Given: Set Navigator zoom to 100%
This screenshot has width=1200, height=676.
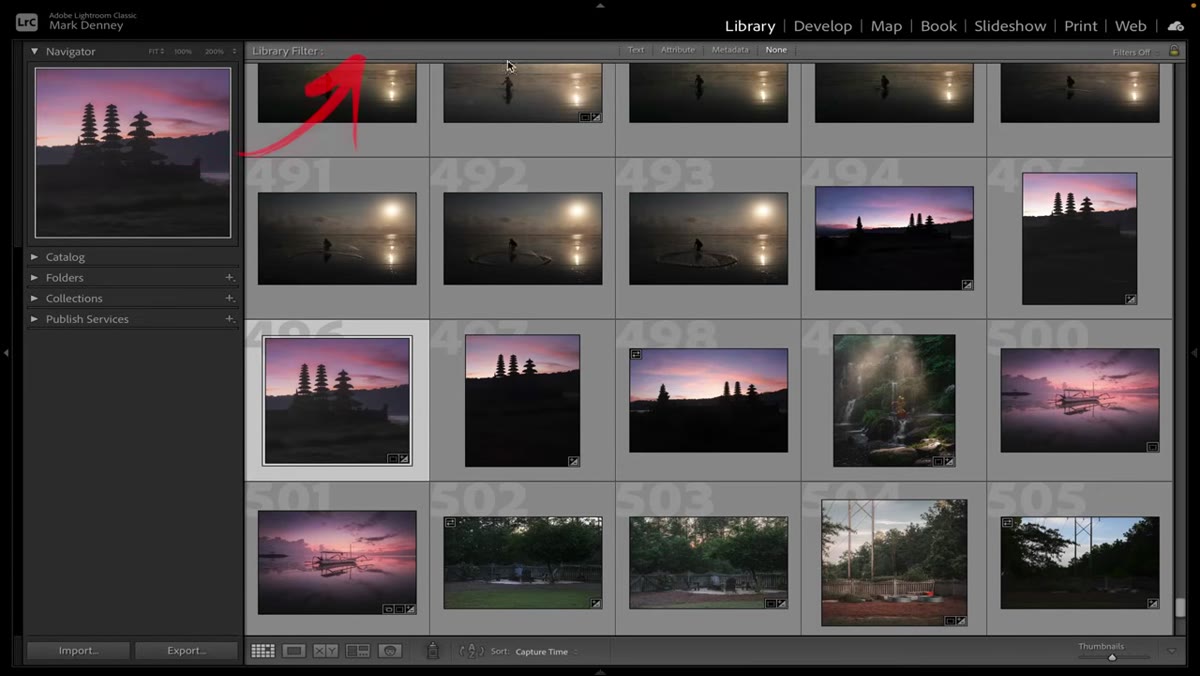Looking at the screenshot, I should 182,51.
